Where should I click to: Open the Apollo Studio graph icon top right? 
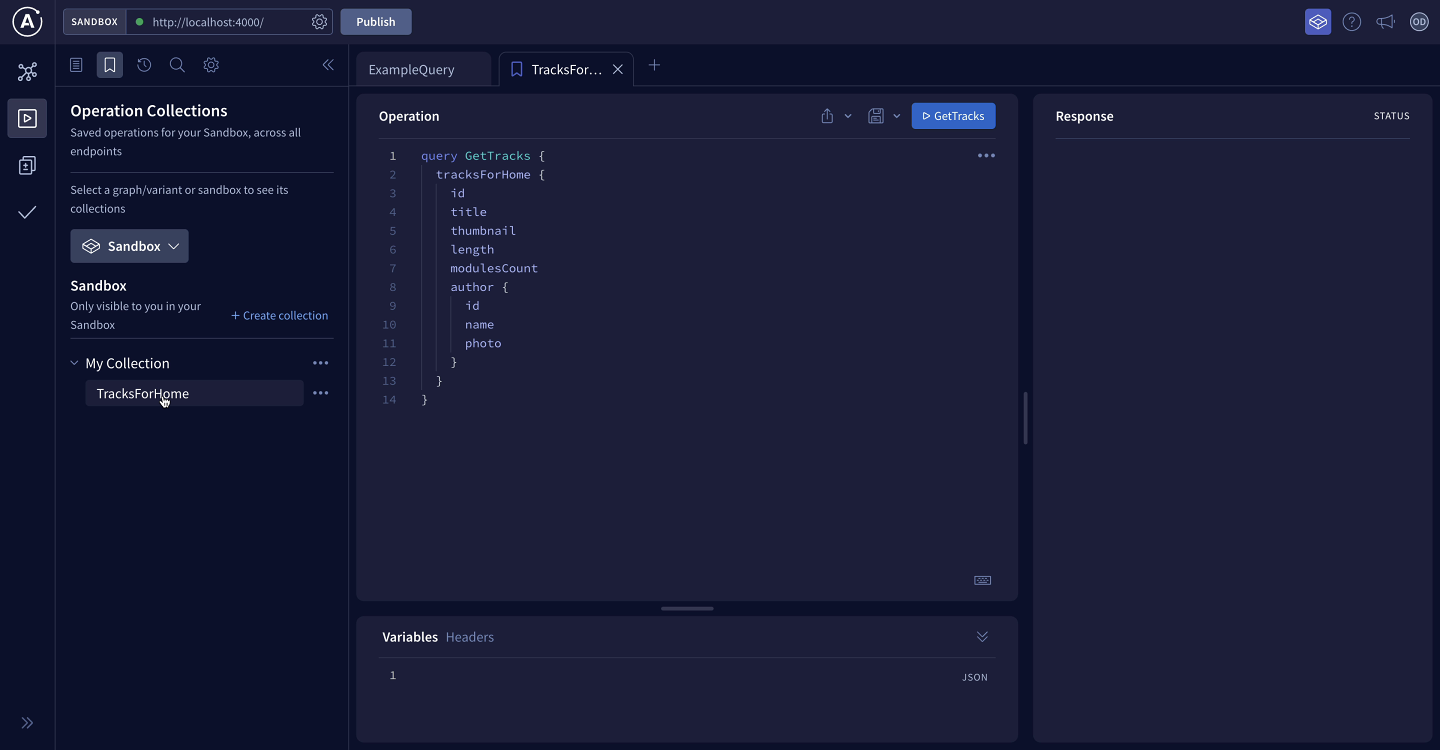pyautogui.click(x=1318, y=22)
